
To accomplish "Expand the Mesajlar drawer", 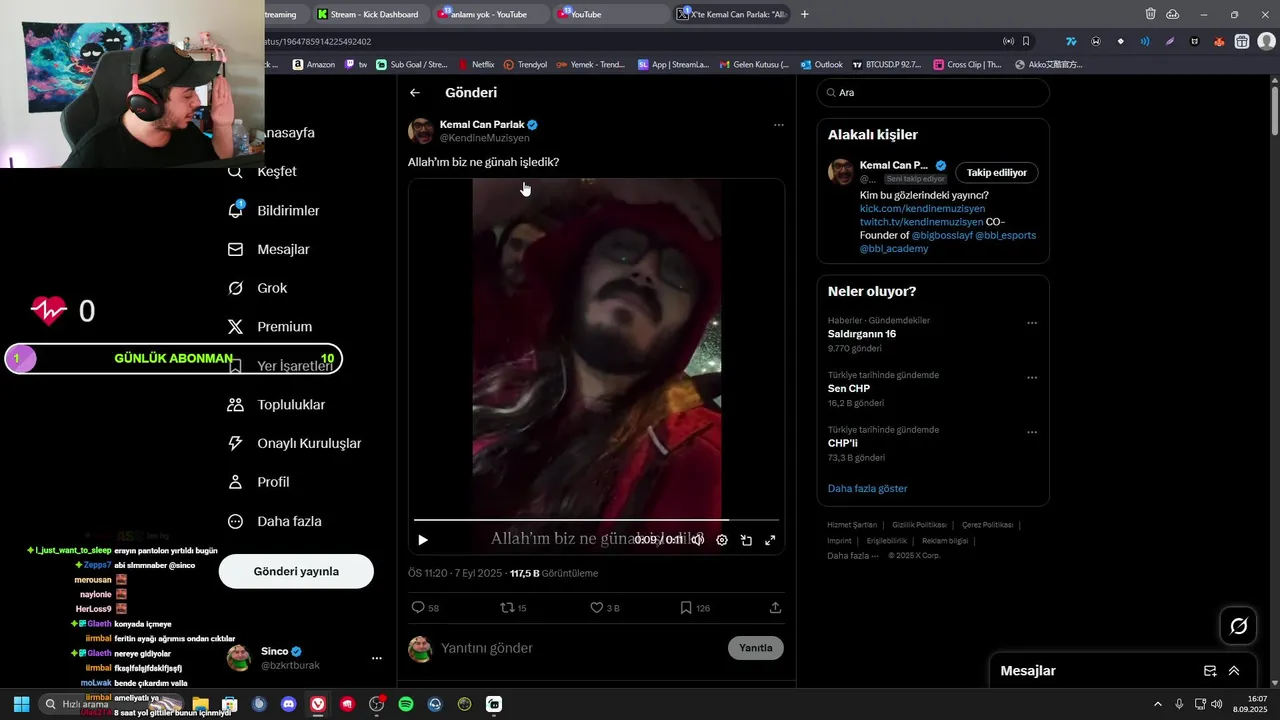I will 1234,671.
